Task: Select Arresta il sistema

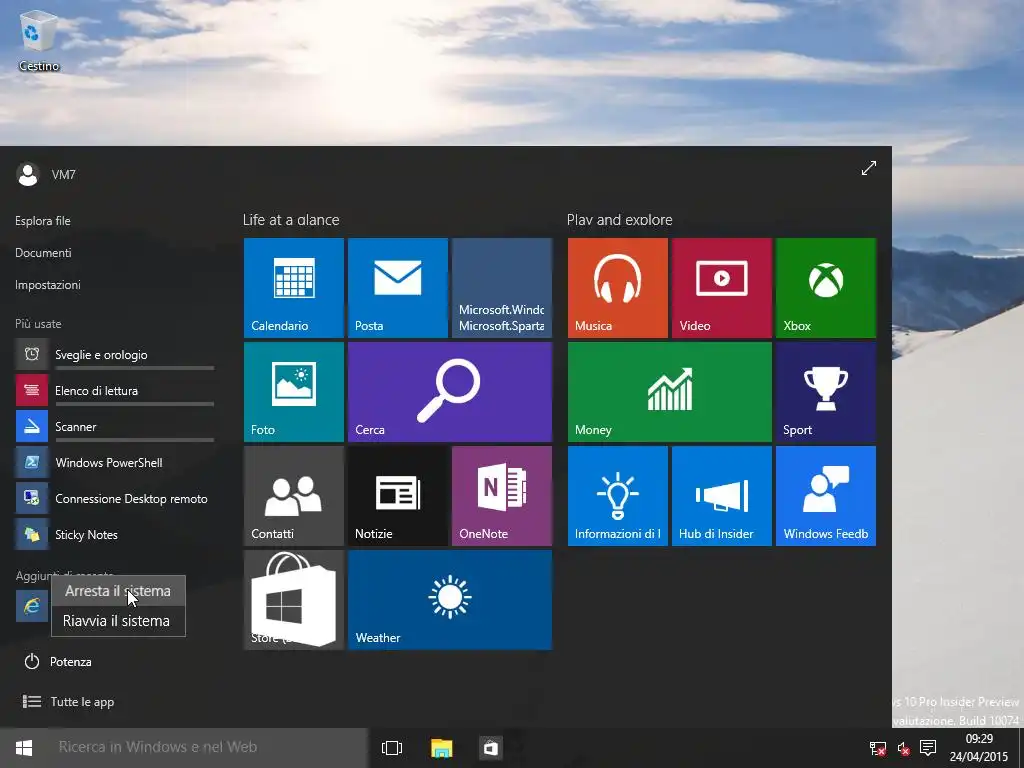Action: pos(118,591)
